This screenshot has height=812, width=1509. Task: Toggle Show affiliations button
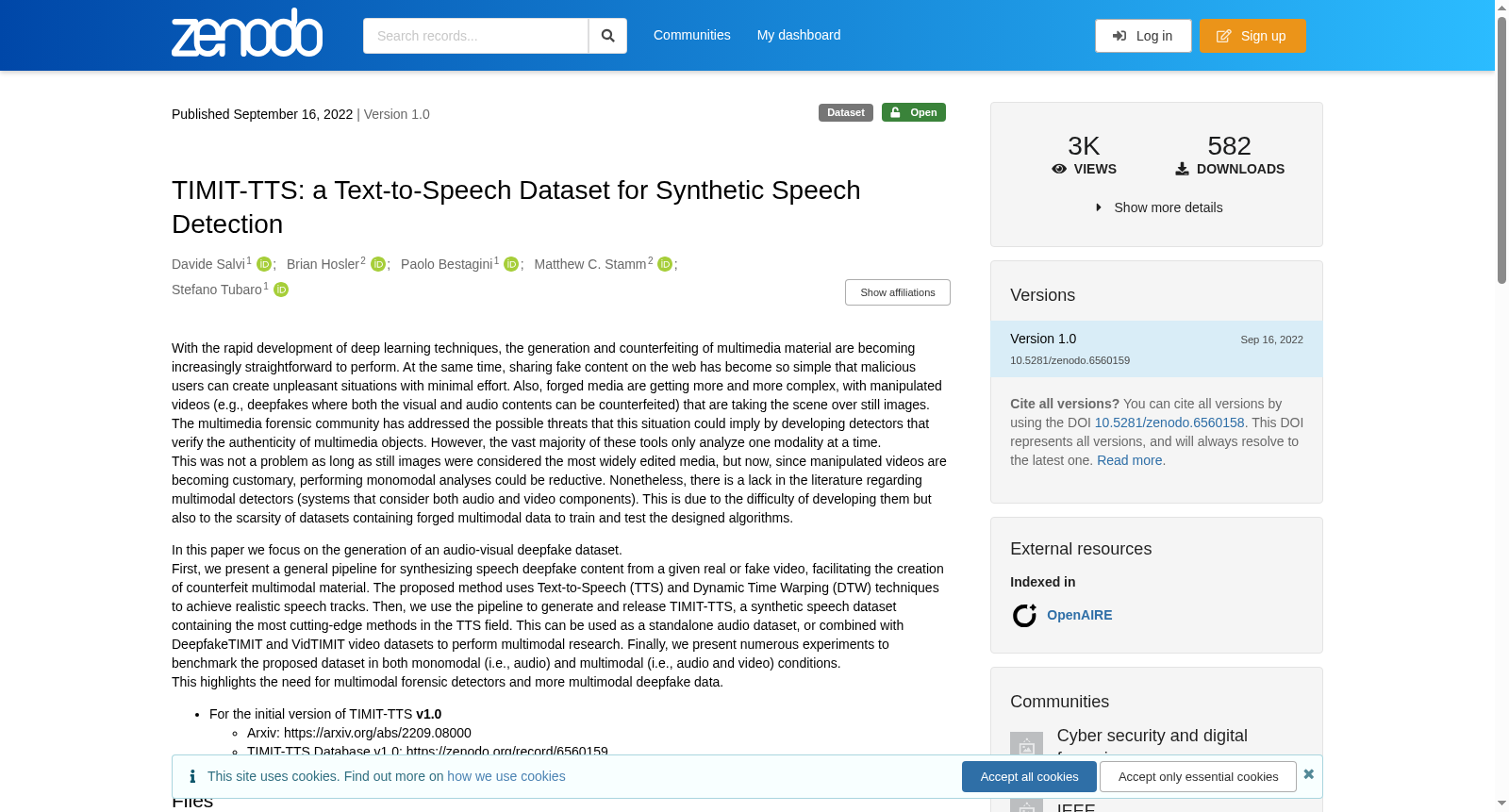898,292
